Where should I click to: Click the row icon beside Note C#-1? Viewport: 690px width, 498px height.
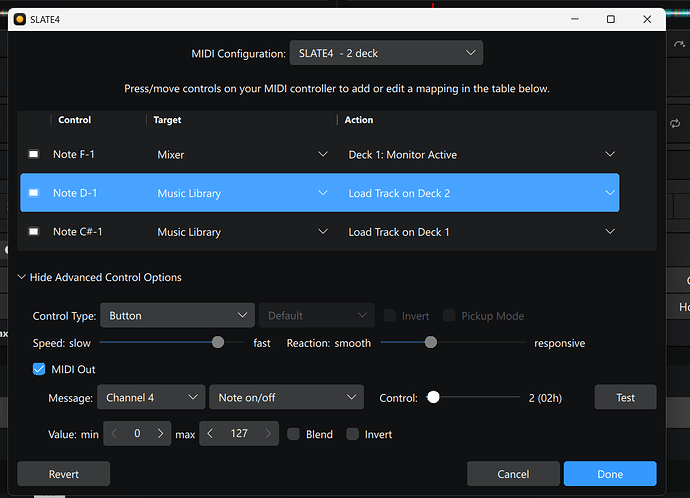33,232
